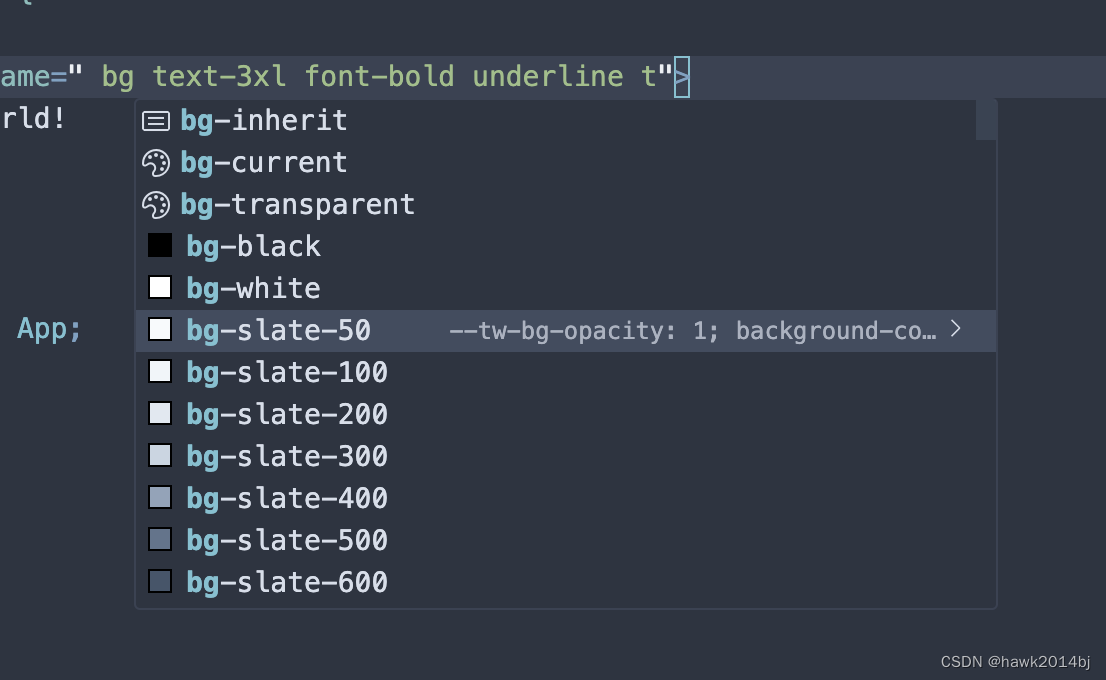1106x680 pixels.
Task: Choose bg-slate-500 suggestion text
Action: coord(287,540)
